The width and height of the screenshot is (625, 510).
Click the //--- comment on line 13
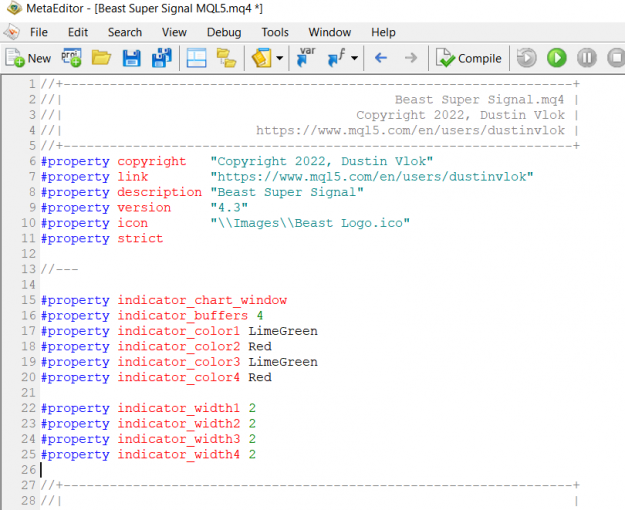point(59,269)
